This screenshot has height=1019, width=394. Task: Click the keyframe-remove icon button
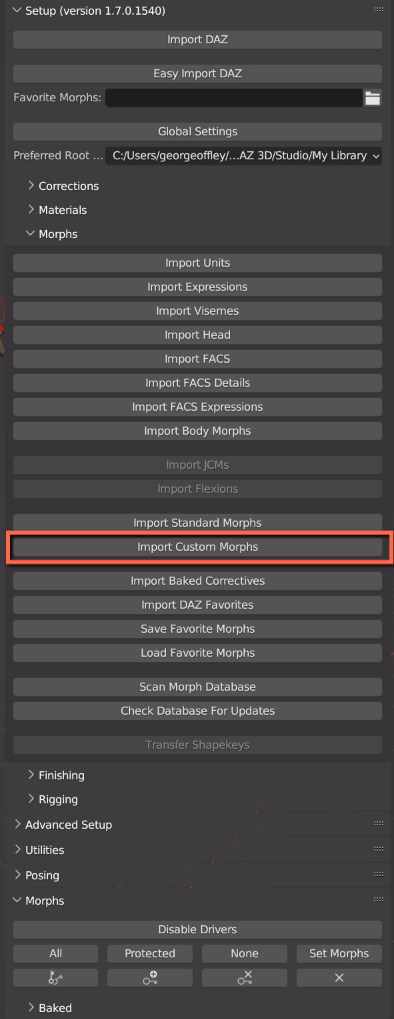click(244, 977)
